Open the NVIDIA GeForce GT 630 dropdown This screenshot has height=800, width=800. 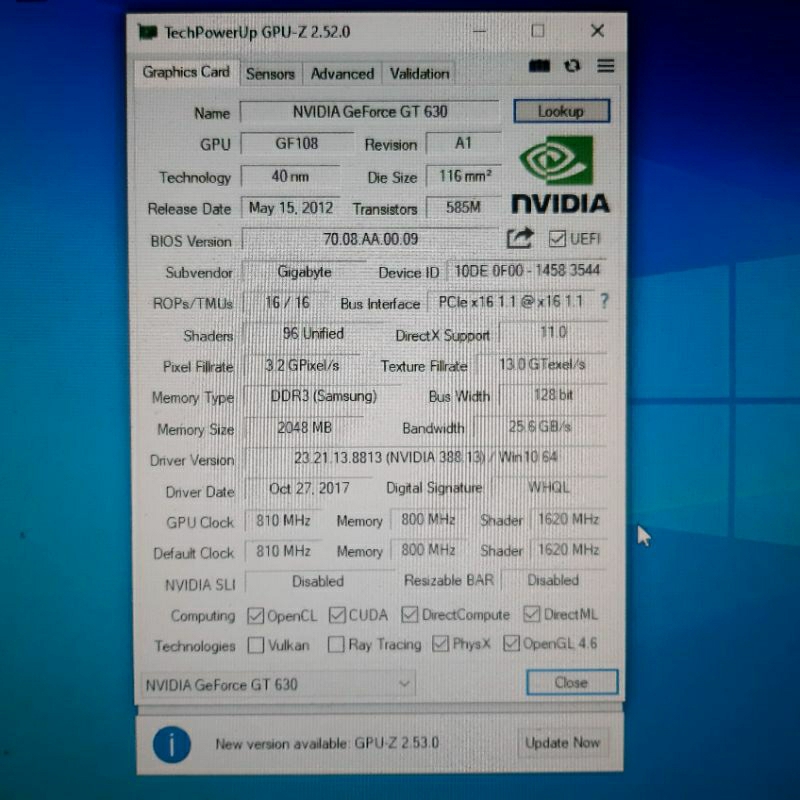coord(278,684)
